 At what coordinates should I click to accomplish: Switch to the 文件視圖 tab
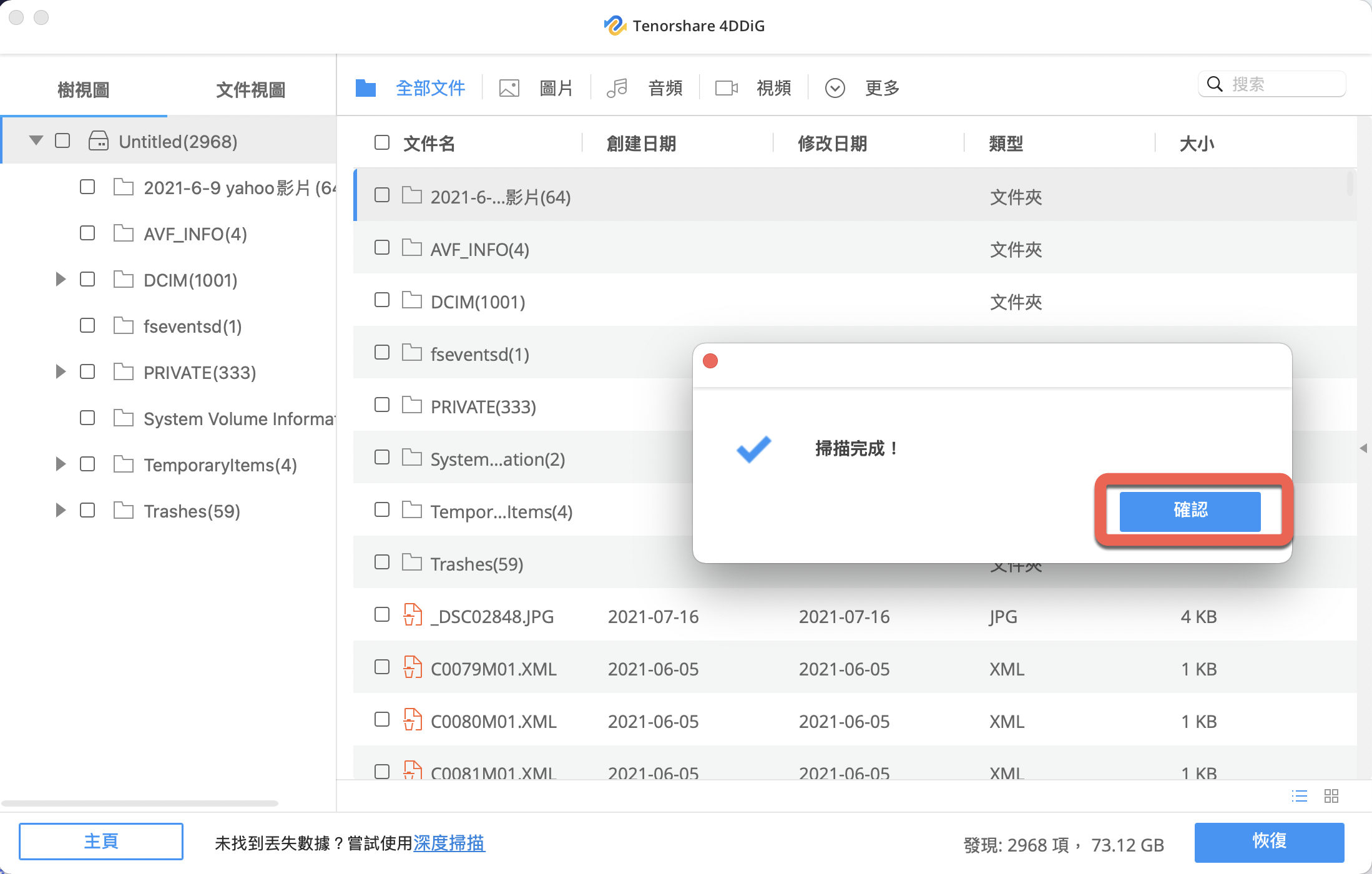coord(250,89)
